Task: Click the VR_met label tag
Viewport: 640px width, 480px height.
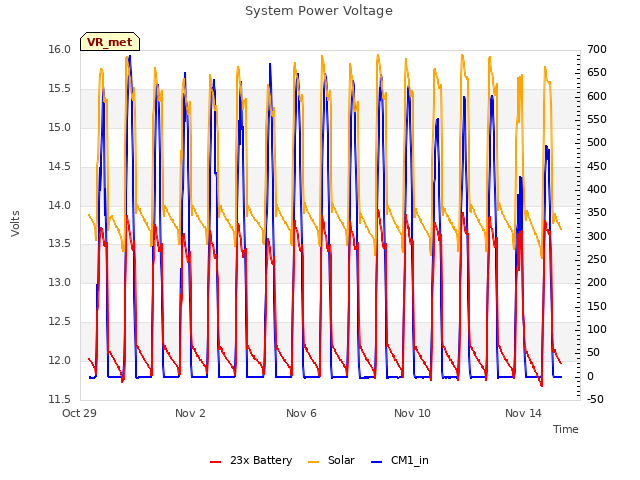Action: coord(110,42)
